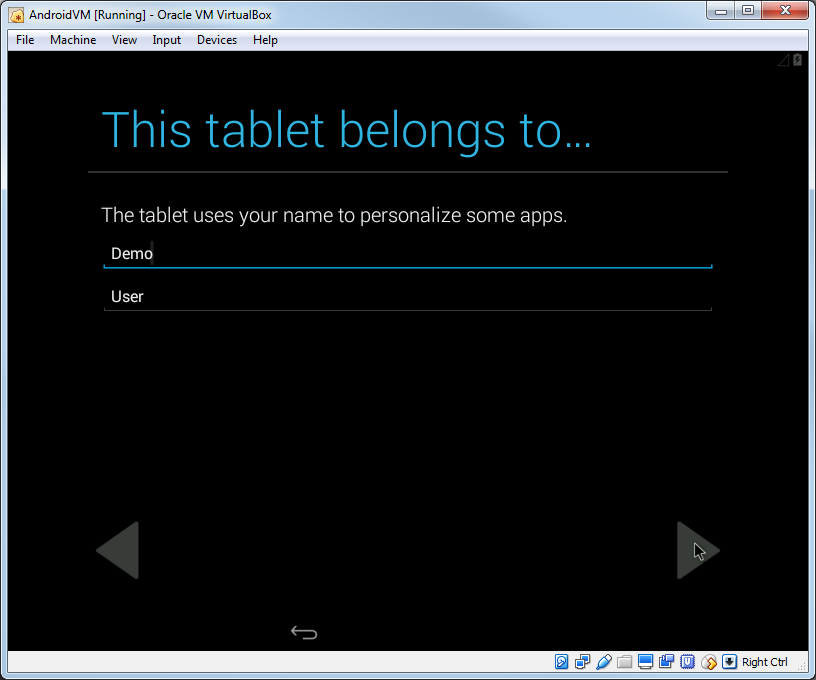Tap the Android back navigation icon
Screen dimensions: 816x680
click(x=304, y=632)
